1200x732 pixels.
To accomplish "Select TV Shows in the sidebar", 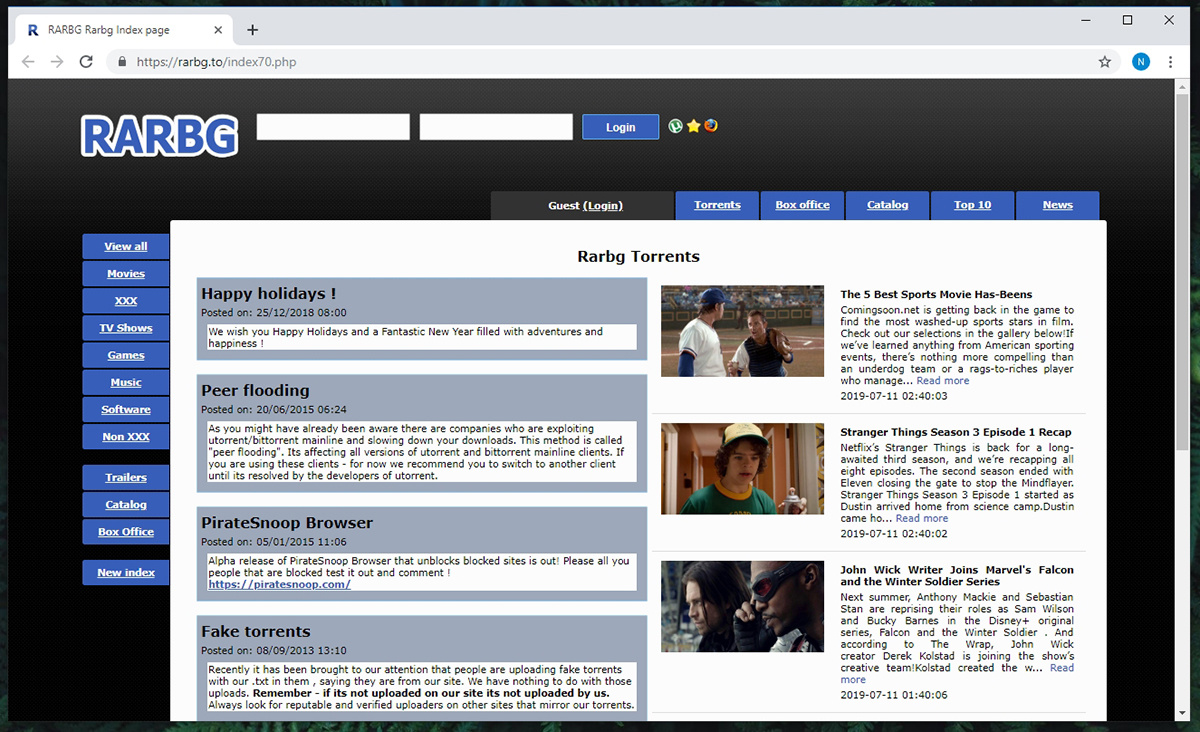I will click(126, 328).
